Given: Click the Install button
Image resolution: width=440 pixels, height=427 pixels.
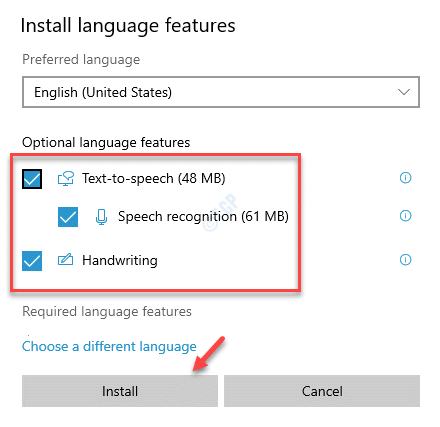Looking at the screenshot, I should click(120, 391).
